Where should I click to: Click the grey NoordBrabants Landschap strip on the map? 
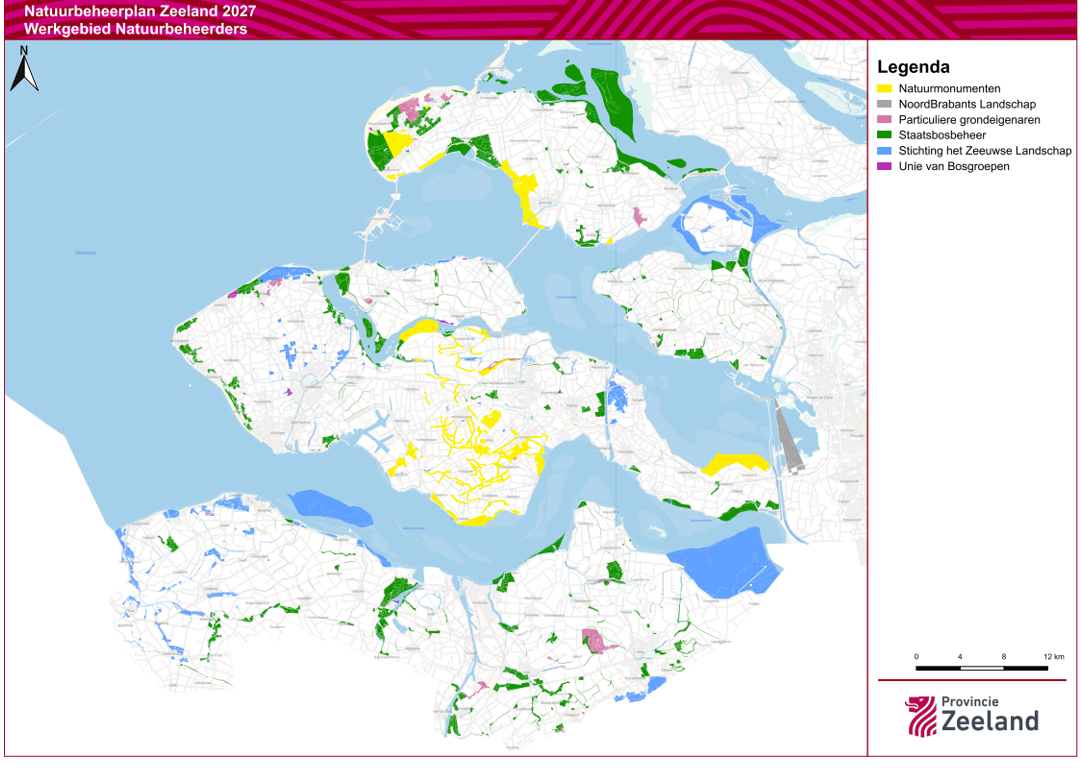click(x=789, y=437)
